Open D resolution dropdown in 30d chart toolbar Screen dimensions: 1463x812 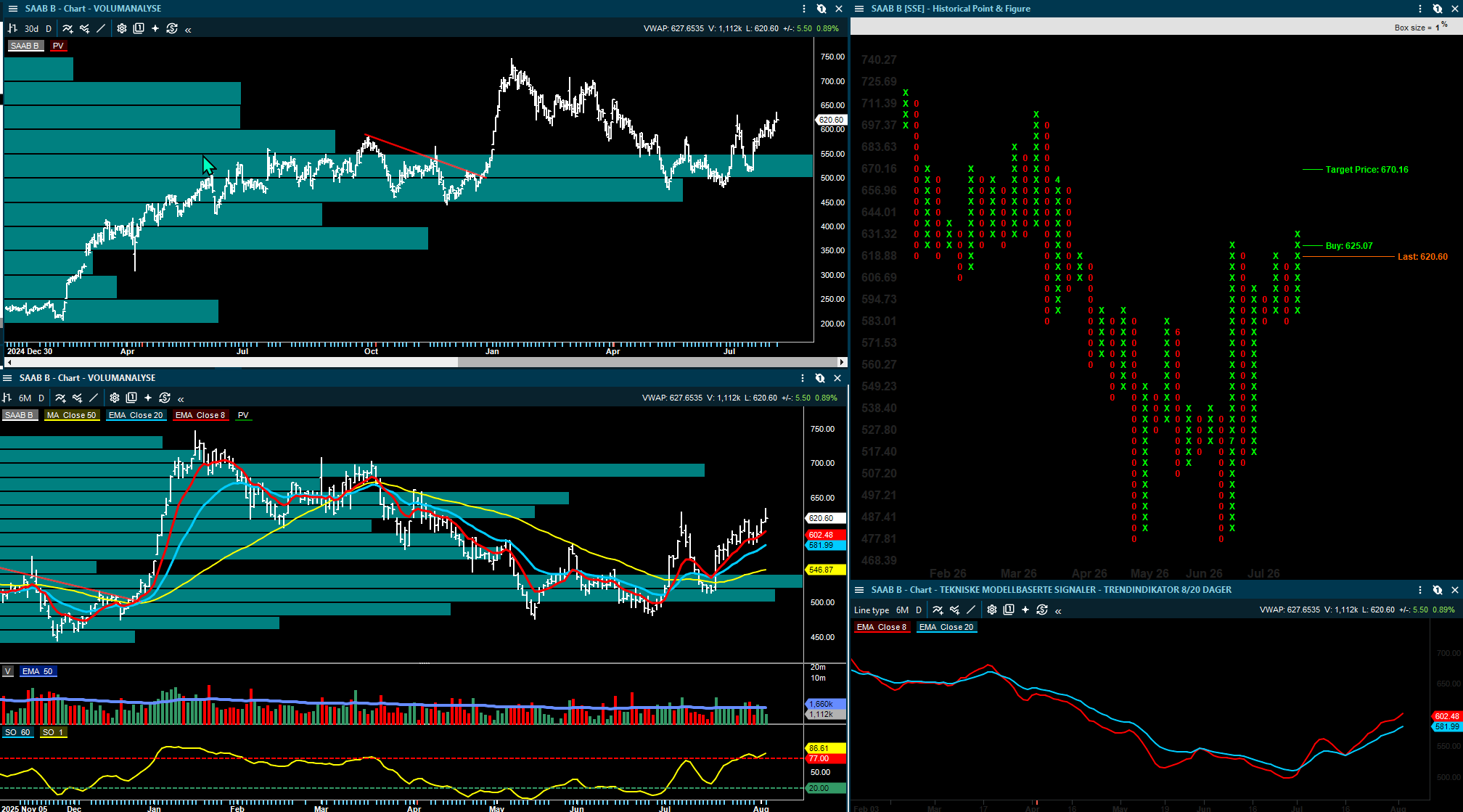[x=49, y=29]
